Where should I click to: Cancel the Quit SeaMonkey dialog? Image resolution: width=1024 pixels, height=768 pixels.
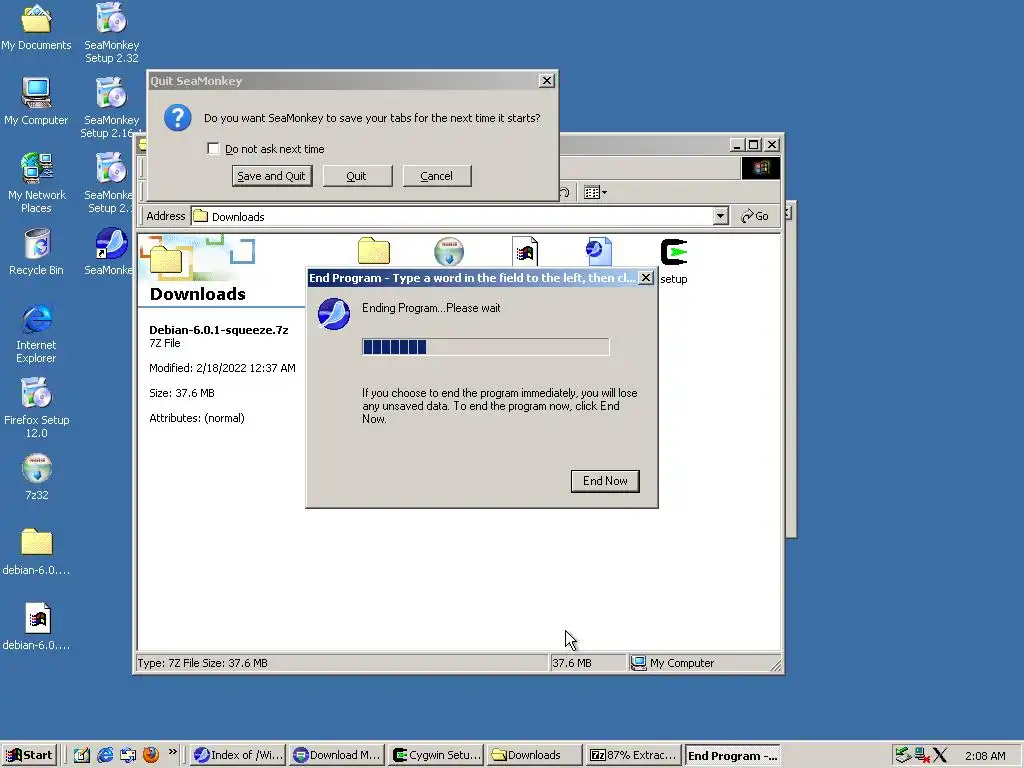(437, 176)
